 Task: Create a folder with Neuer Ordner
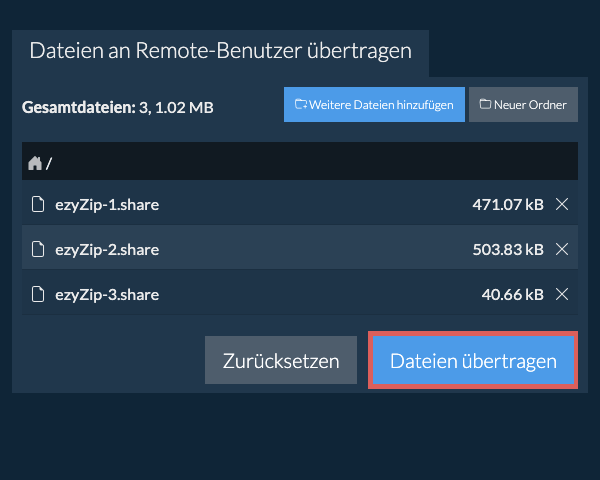click(x=523, y=104)
